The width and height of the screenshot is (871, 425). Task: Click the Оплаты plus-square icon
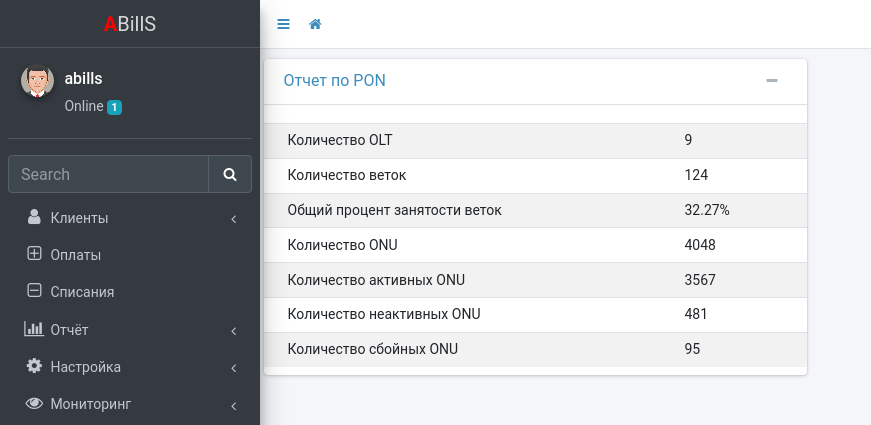click(34, 254)
